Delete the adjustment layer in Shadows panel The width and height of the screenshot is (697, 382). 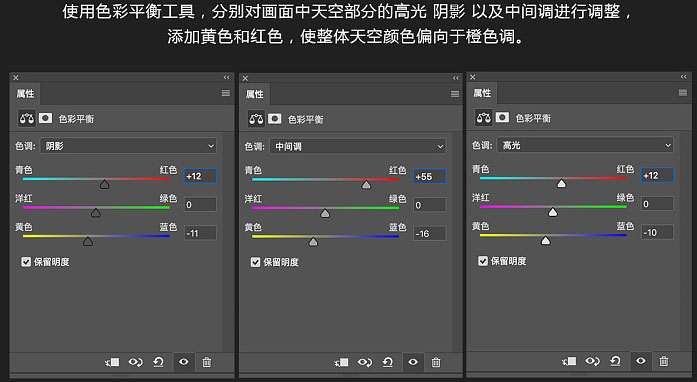(x=207, y=362)
